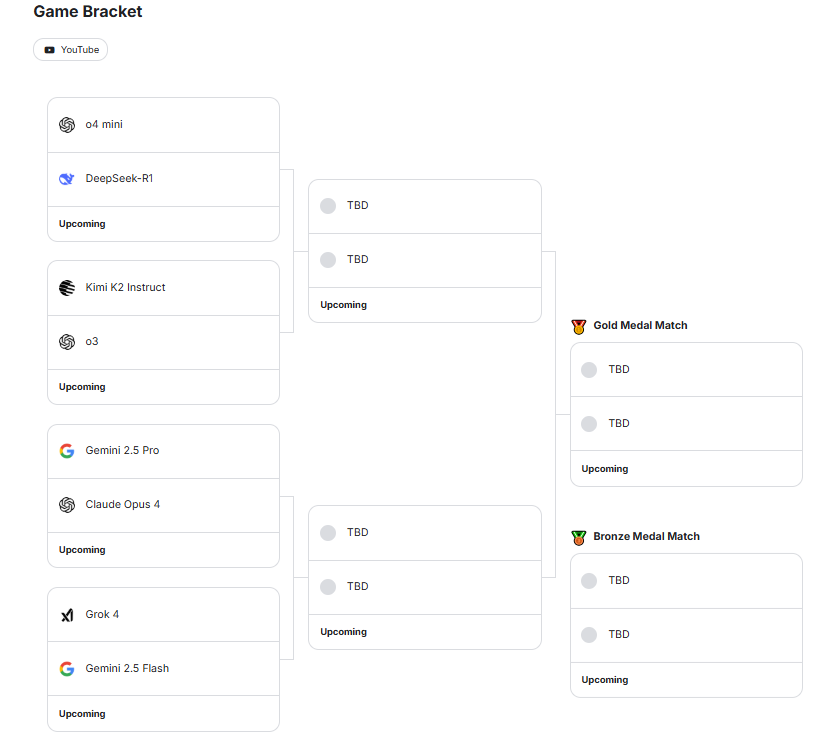The width and height of the screenshot is (840, 754).
Task: Click the bronze medal icon
Action: [579, 537]
